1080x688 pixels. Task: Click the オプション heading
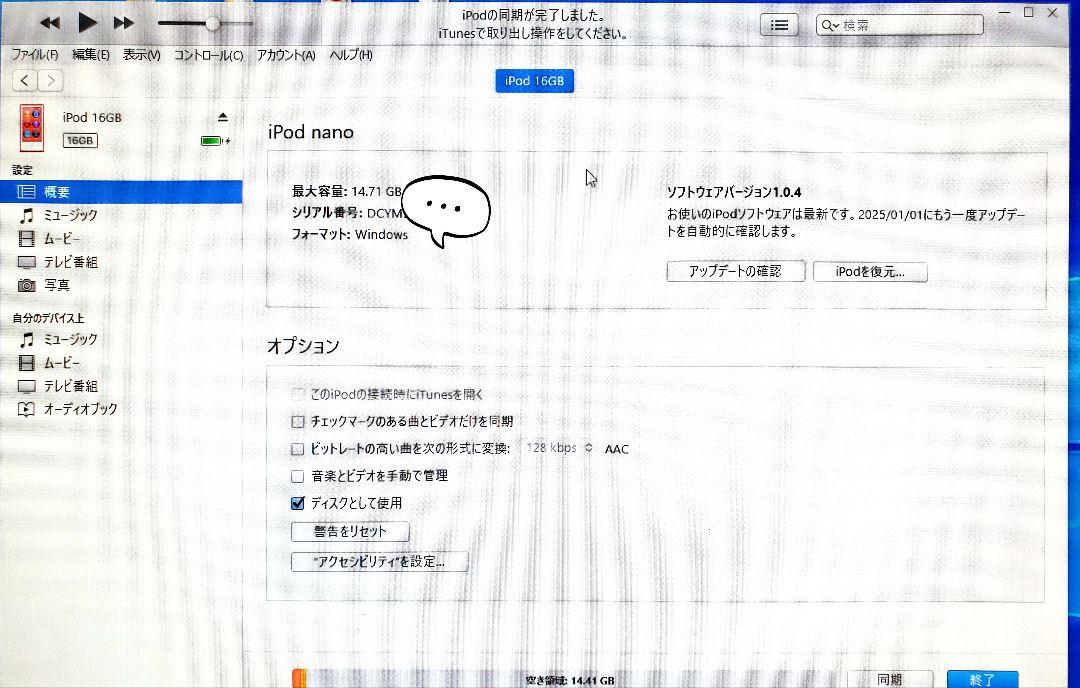[303, 346]
